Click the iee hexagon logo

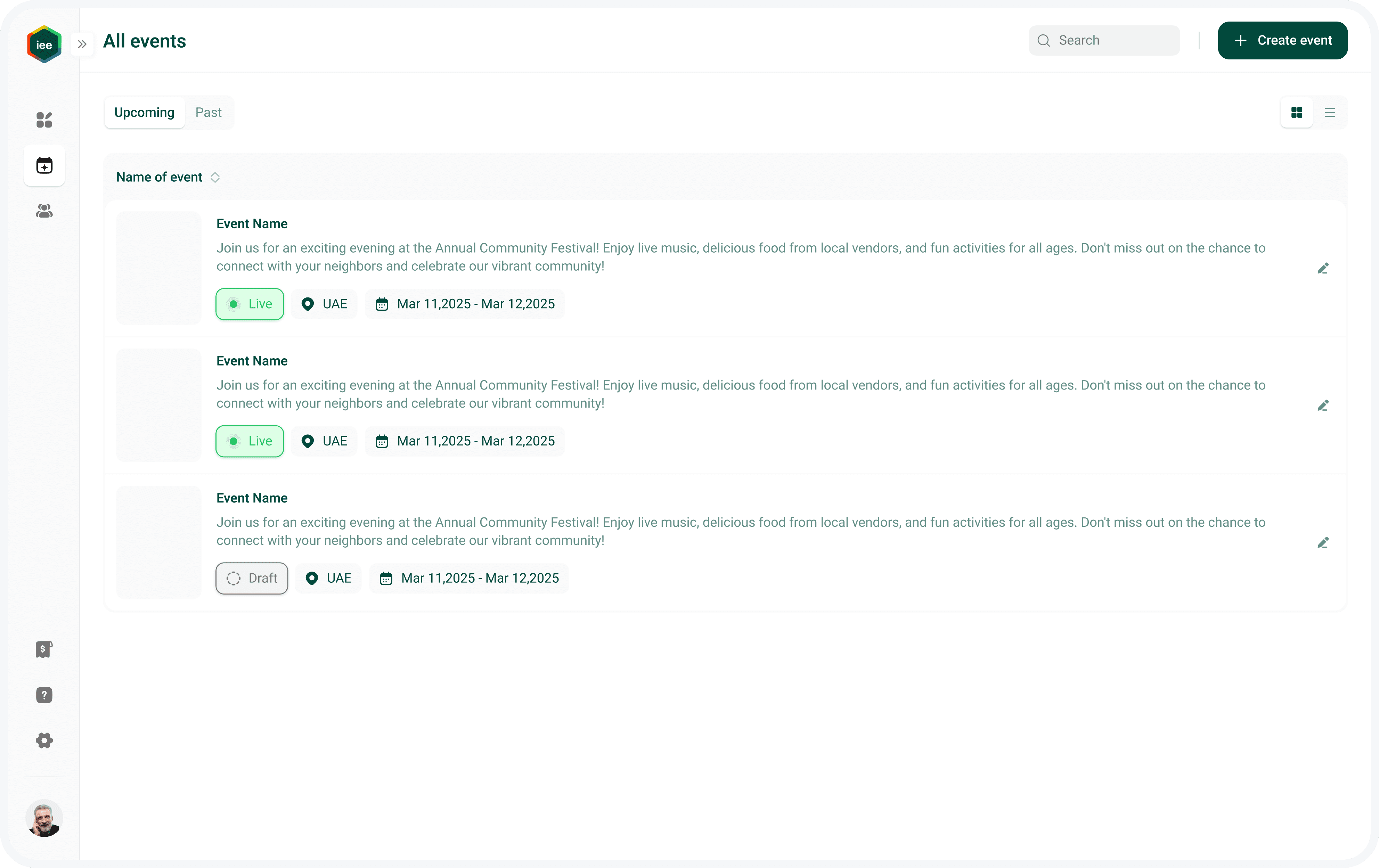(x=44, y=44)
